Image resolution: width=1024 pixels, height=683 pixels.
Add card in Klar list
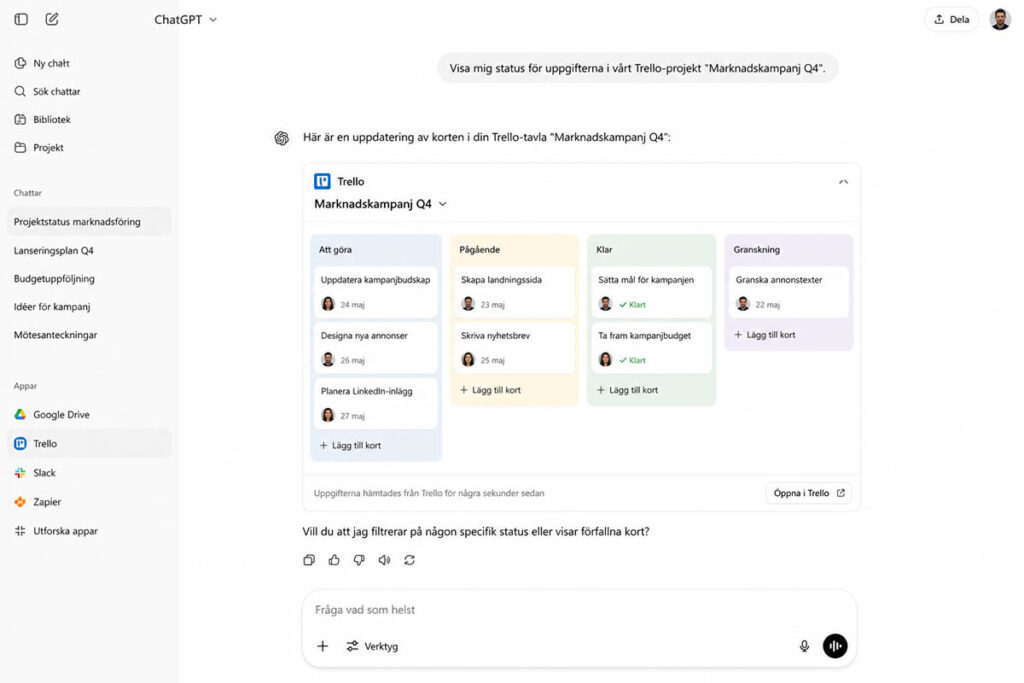point(627,390)
